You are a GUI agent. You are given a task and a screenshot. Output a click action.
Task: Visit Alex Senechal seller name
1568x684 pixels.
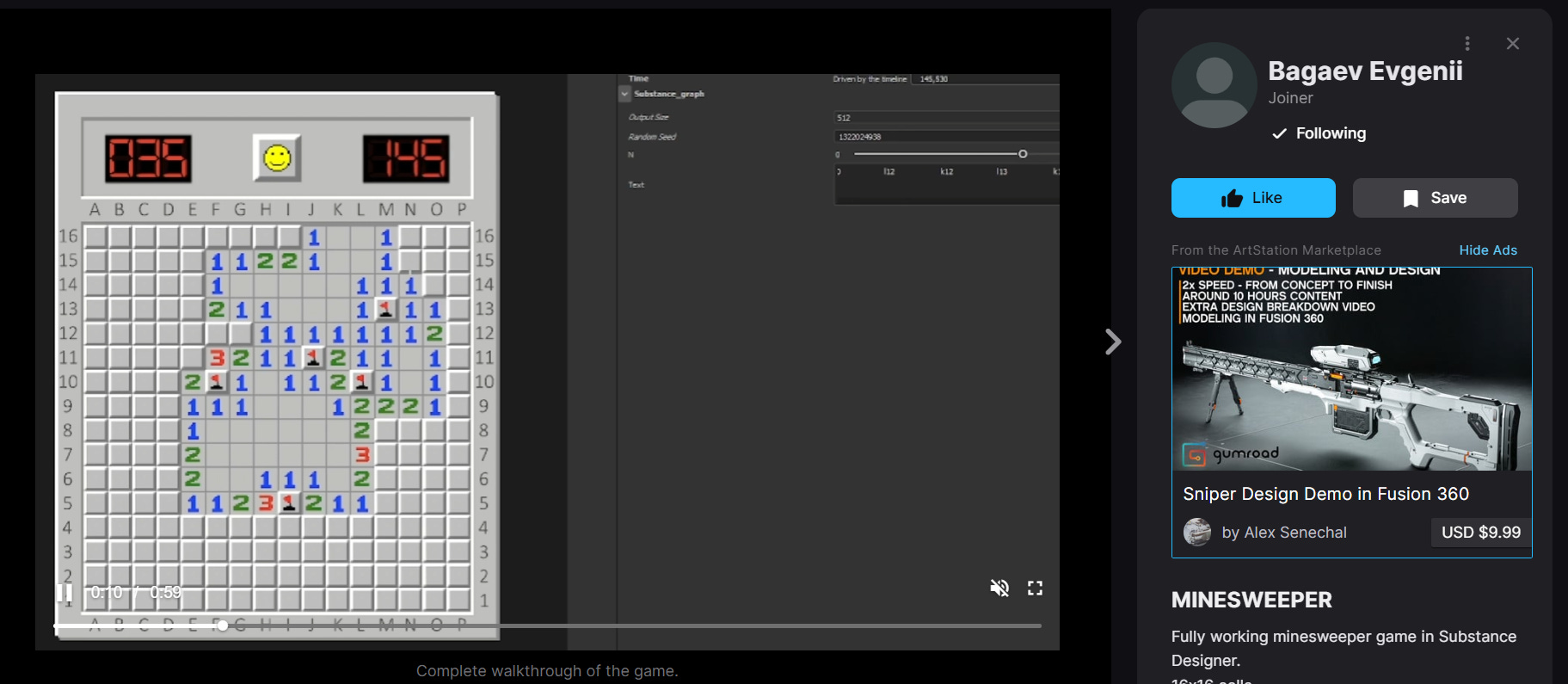1296,533
